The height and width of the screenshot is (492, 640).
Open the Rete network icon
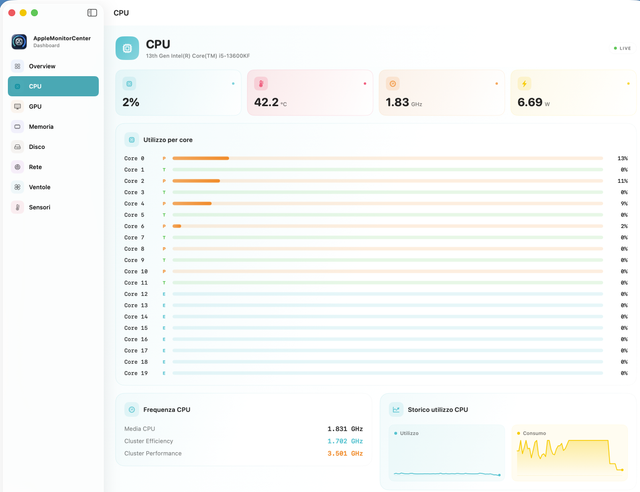[17, 167]
